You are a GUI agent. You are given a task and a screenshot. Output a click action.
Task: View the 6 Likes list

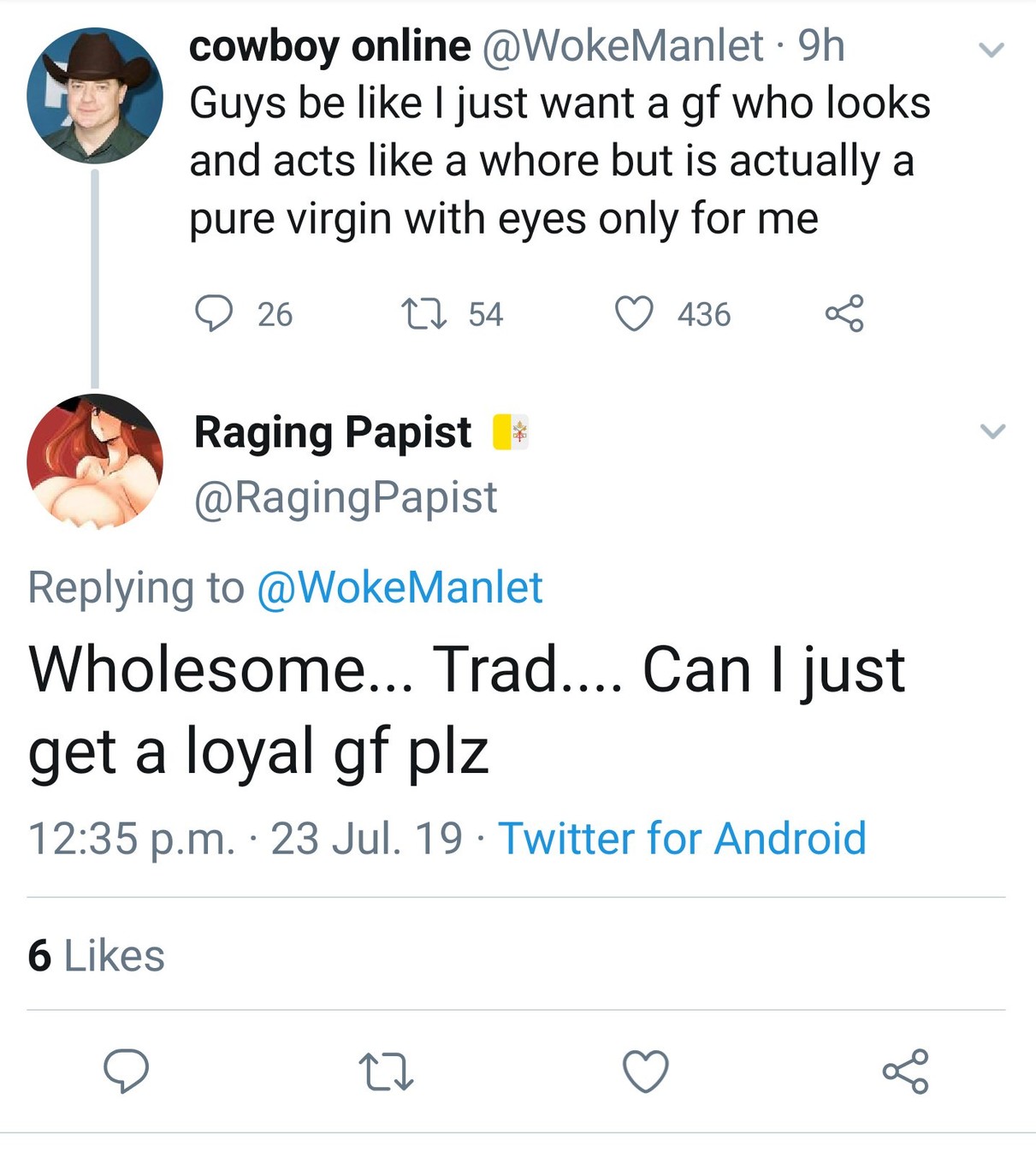tap(96, 955)
